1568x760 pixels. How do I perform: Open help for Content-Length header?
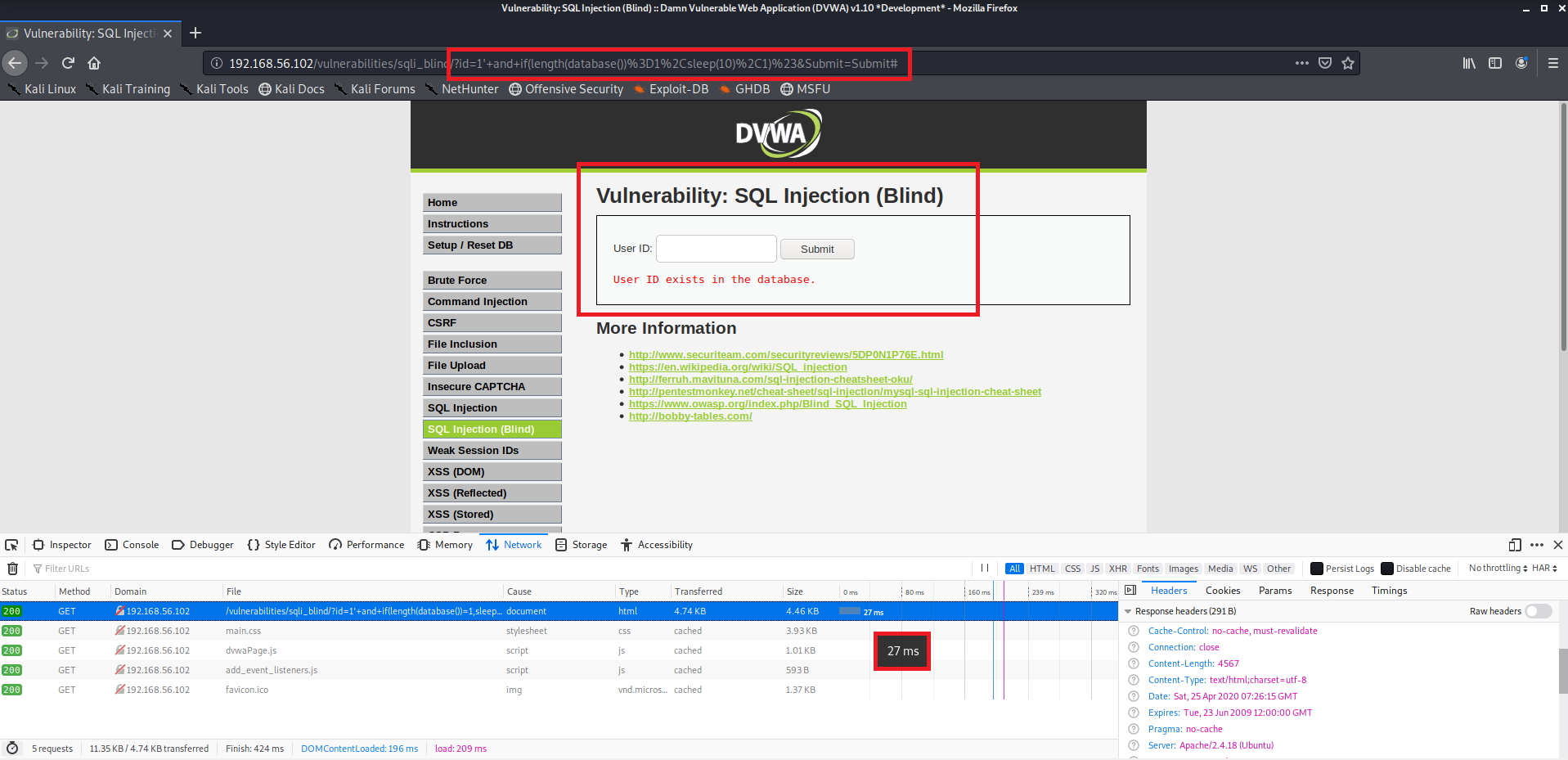coord(1134,663)
